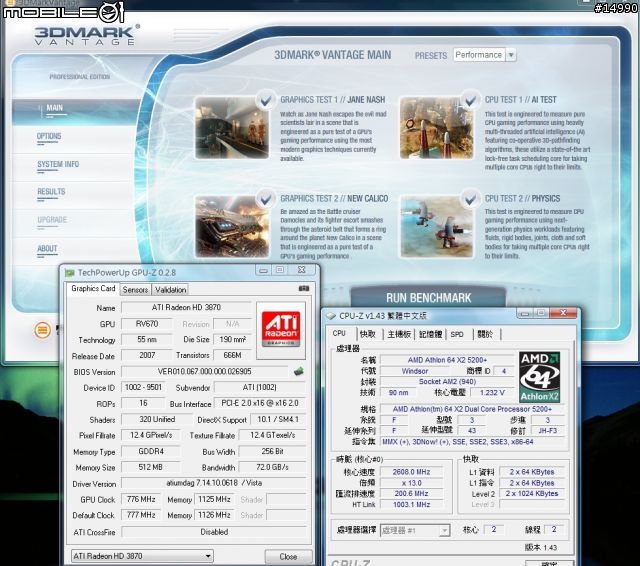Select the 關於 about tab in CPU-Z

tap(485, 334)
